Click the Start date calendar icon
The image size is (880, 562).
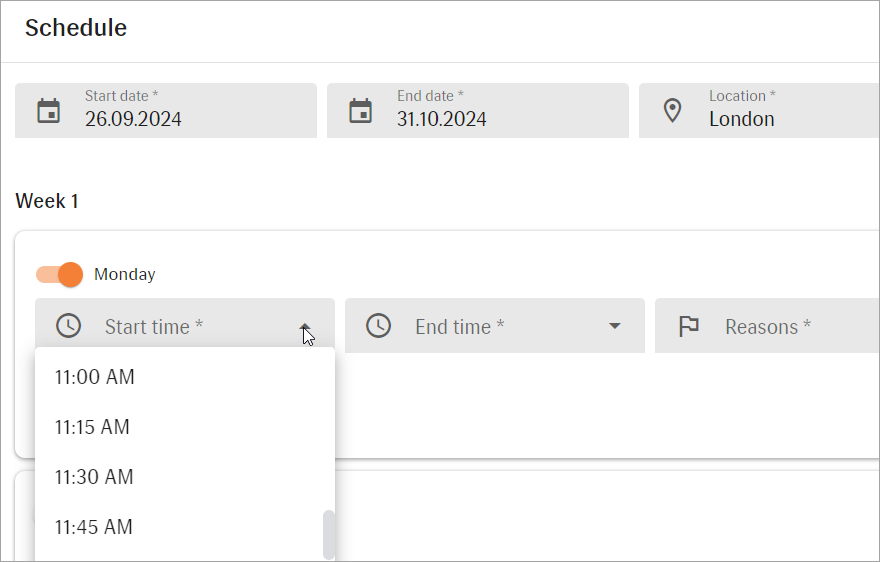point(48,110)
